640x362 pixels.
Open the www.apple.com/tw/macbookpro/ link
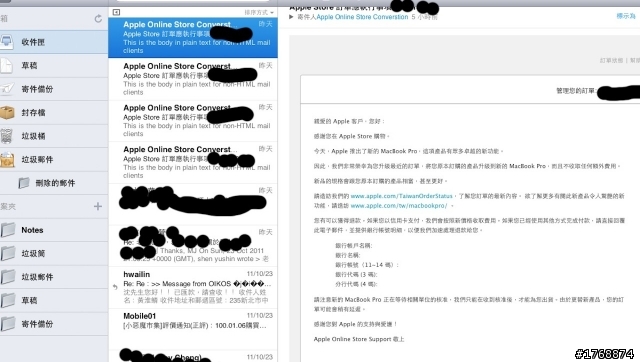(399, 206)
